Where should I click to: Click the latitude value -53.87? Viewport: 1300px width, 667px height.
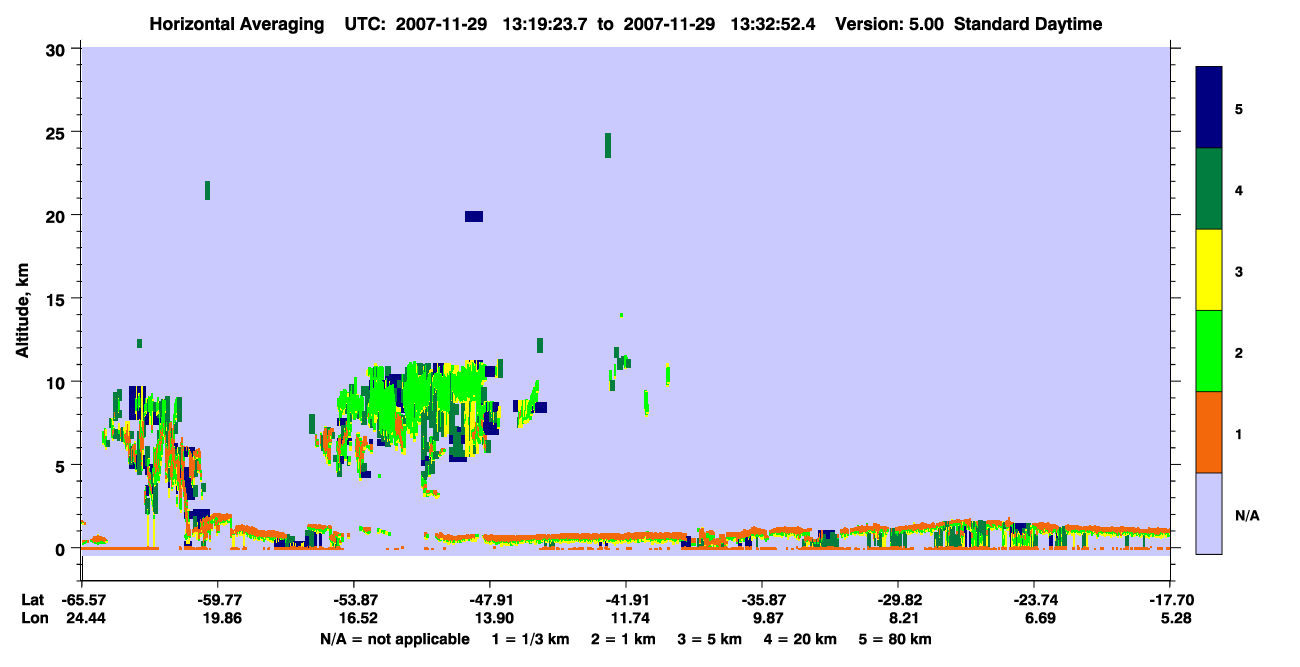[x=353, y=600]
